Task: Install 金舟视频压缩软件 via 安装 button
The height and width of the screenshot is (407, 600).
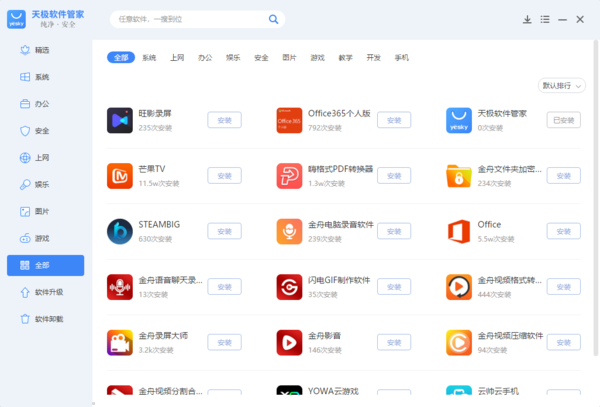Action: pos(564,342)
